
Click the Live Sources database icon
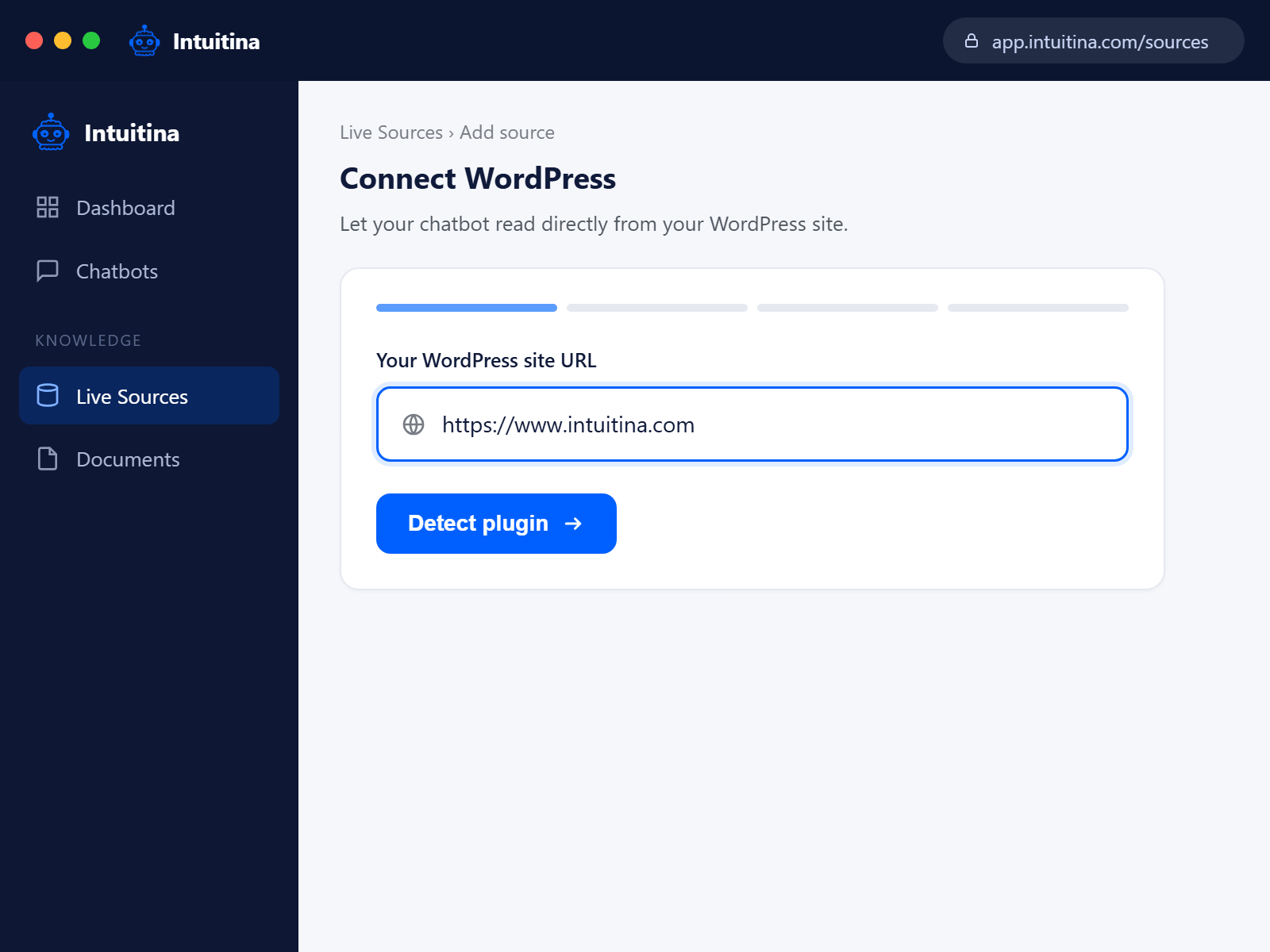(48, 396)
